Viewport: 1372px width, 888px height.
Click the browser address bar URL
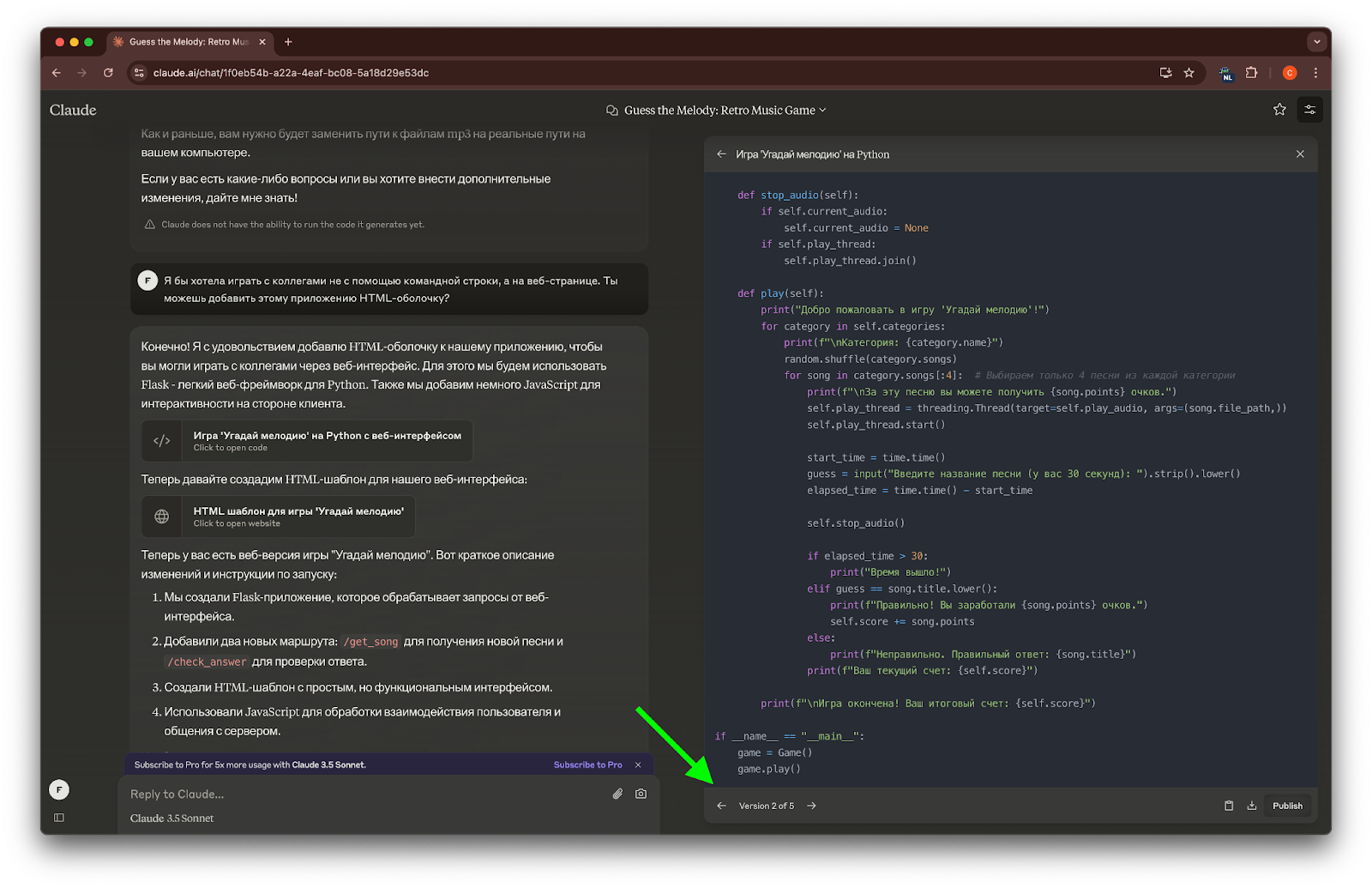pos(291,73)
